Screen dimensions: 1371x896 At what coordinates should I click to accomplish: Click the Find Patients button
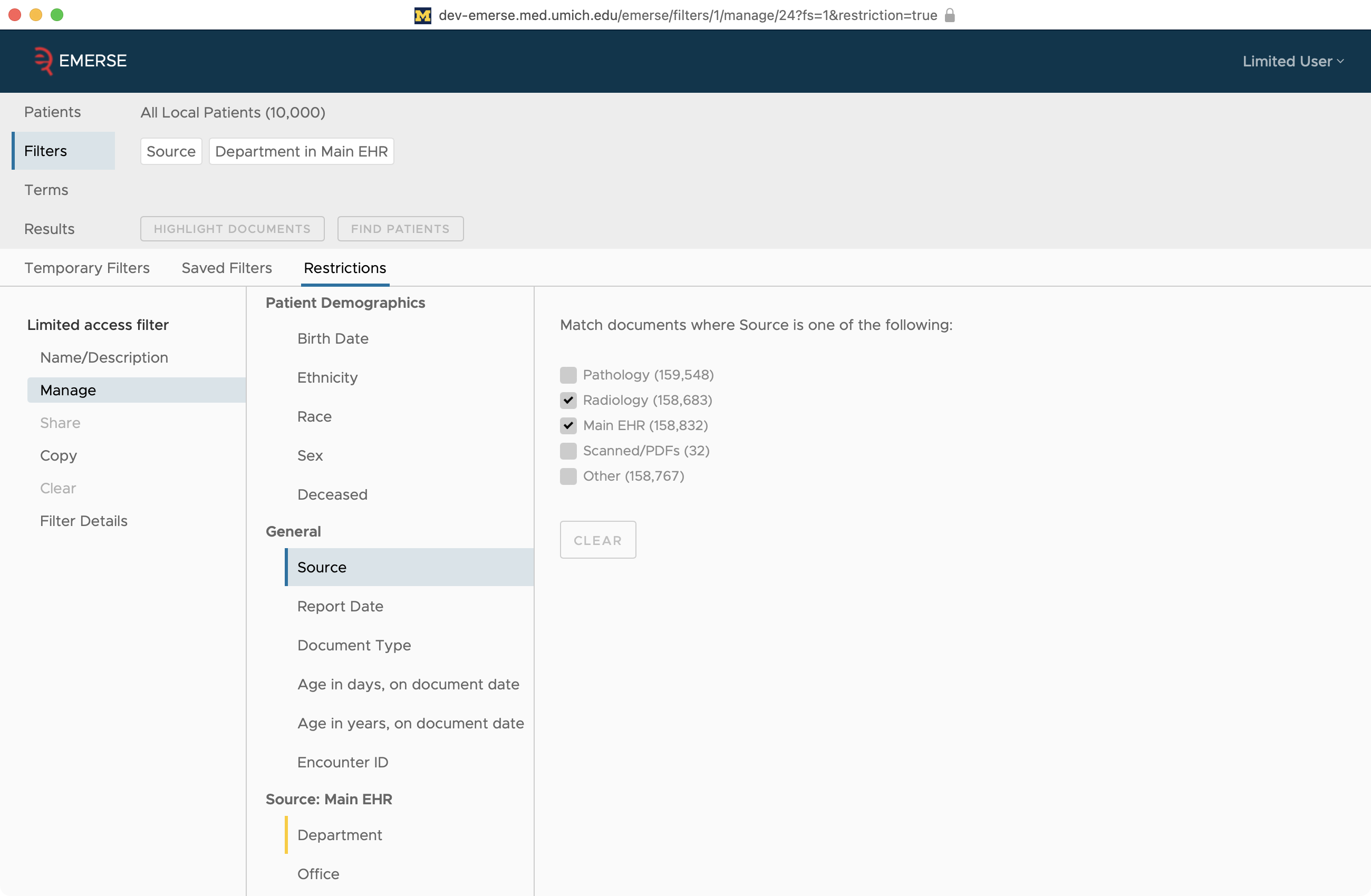(400, 229)
